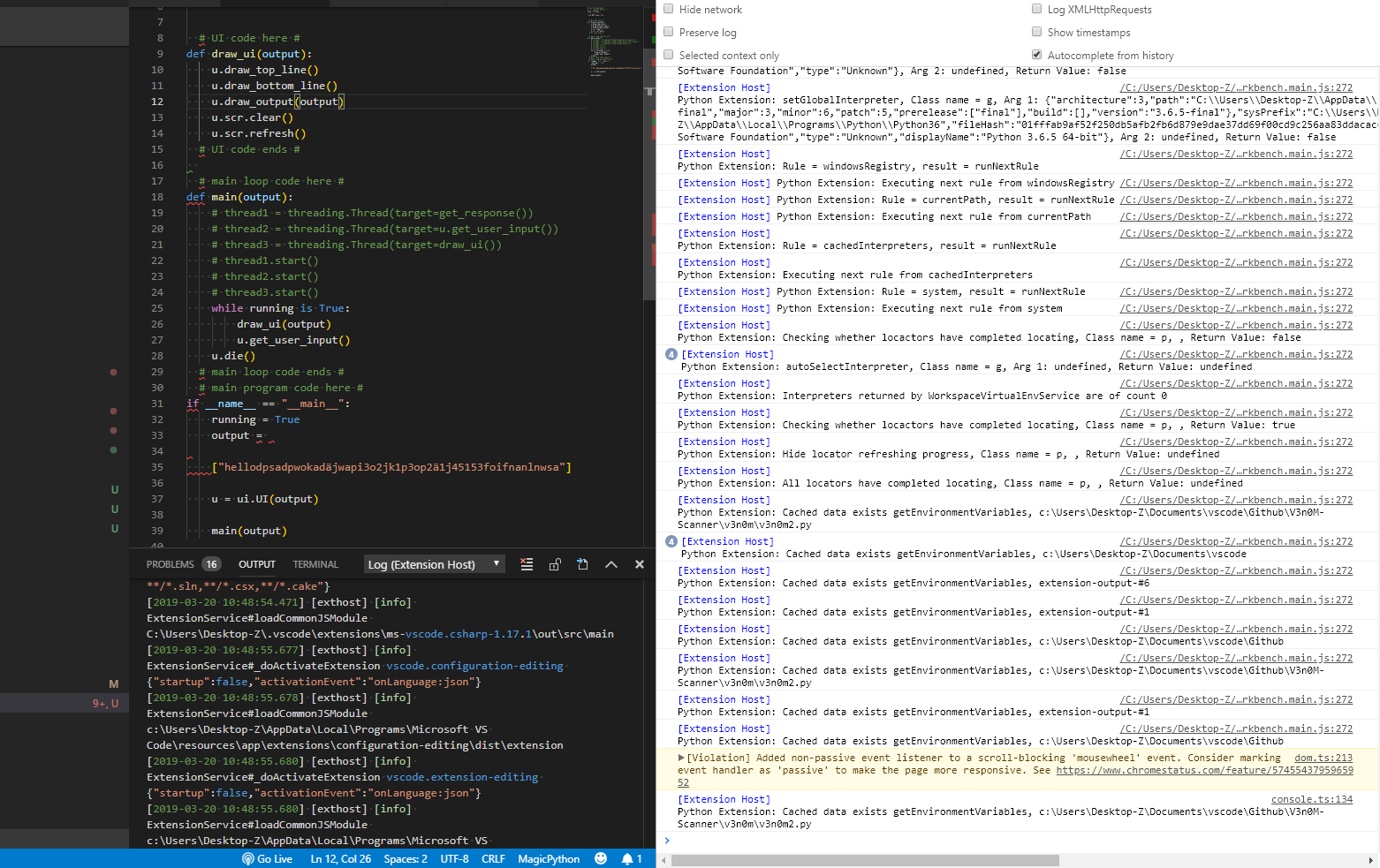Select encoding UTF-8 in the status bar

(x=454, y=858)
